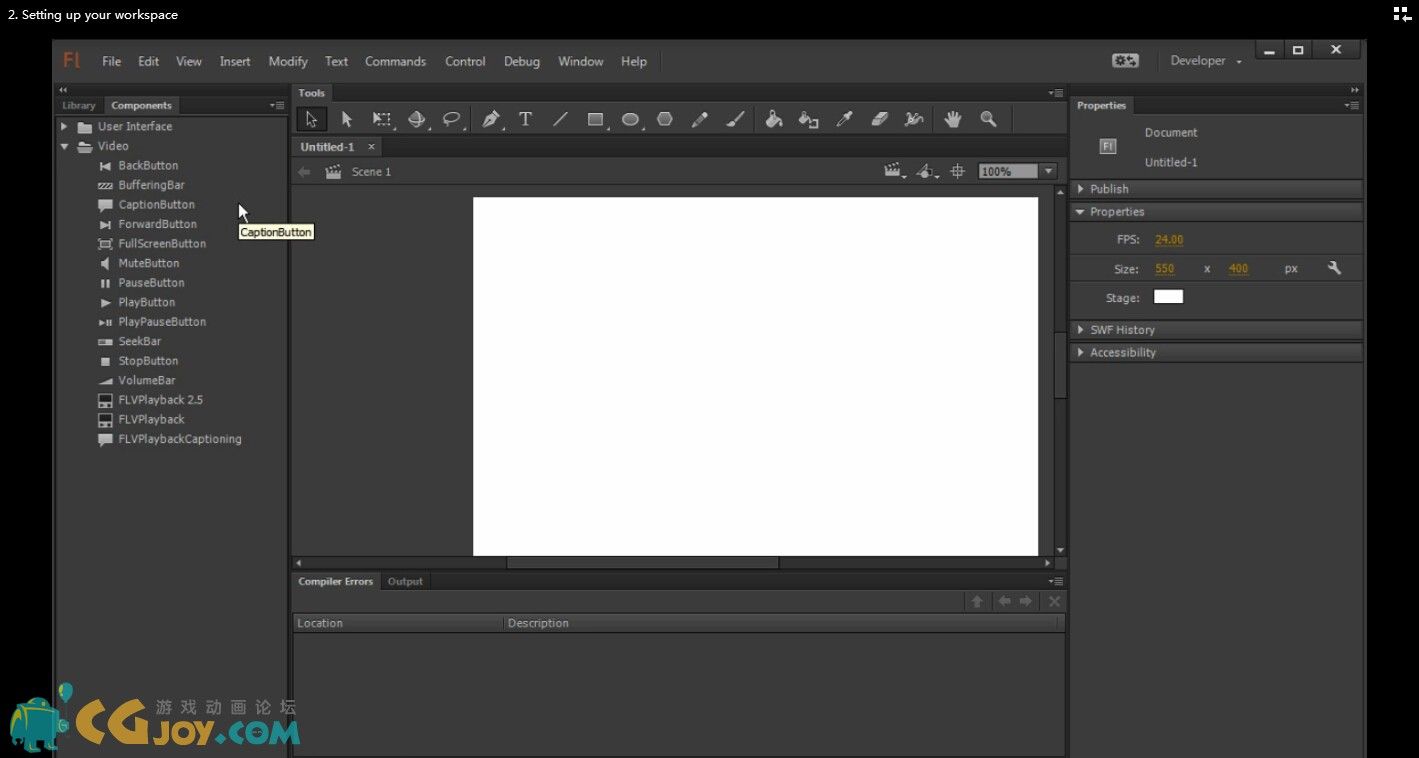1419x758 pixels.
Task: Open the Modify menu
Action: pyautogui.click(x=288, y=61)
